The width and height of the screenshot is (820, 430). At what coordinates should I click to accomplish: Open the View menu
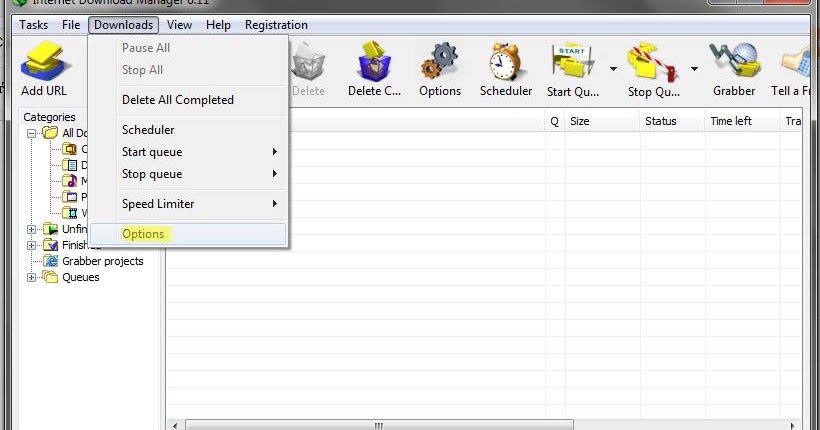click(x=179, y=25)
